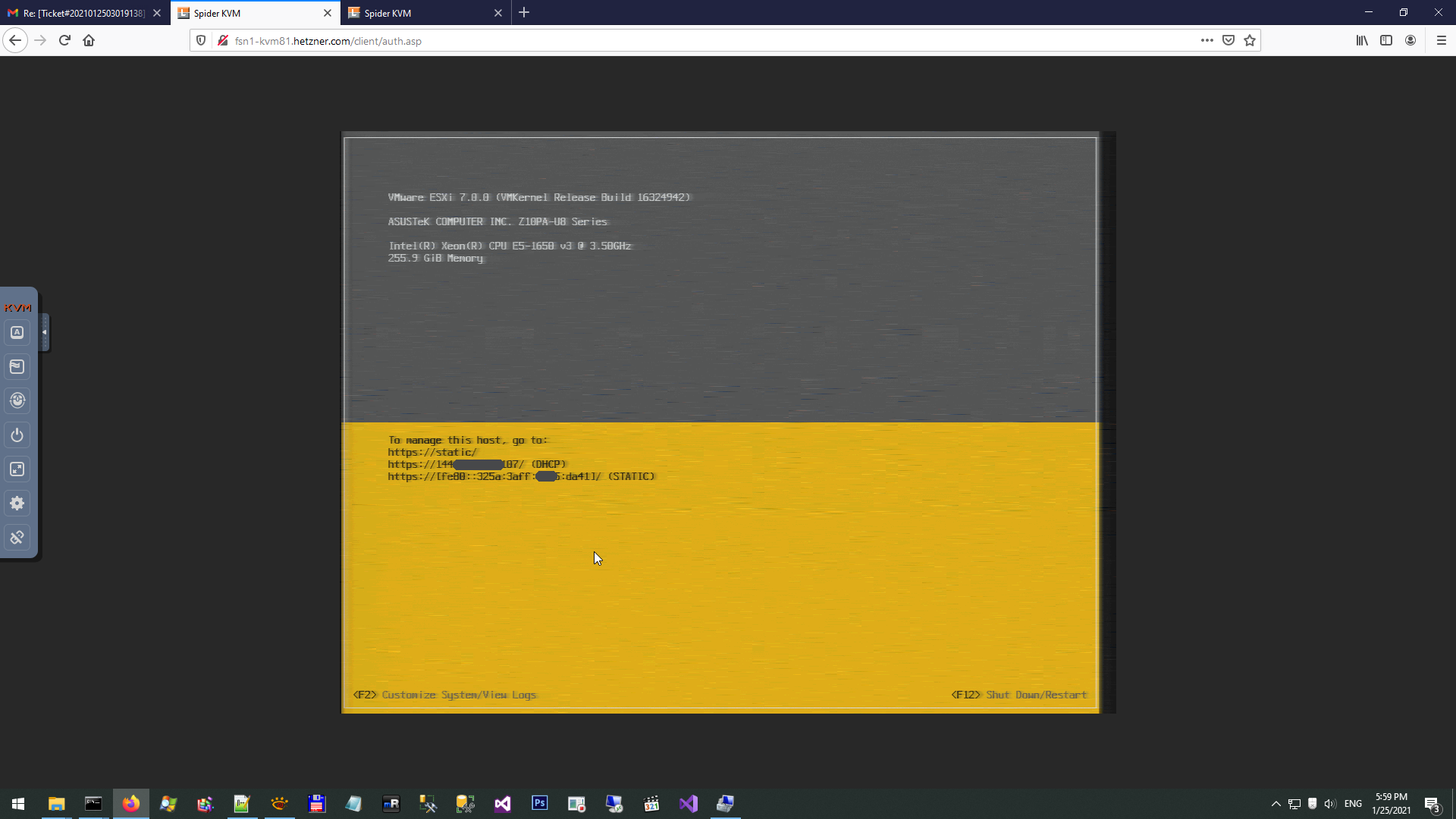Bookmark this page with star icon

1250,41
